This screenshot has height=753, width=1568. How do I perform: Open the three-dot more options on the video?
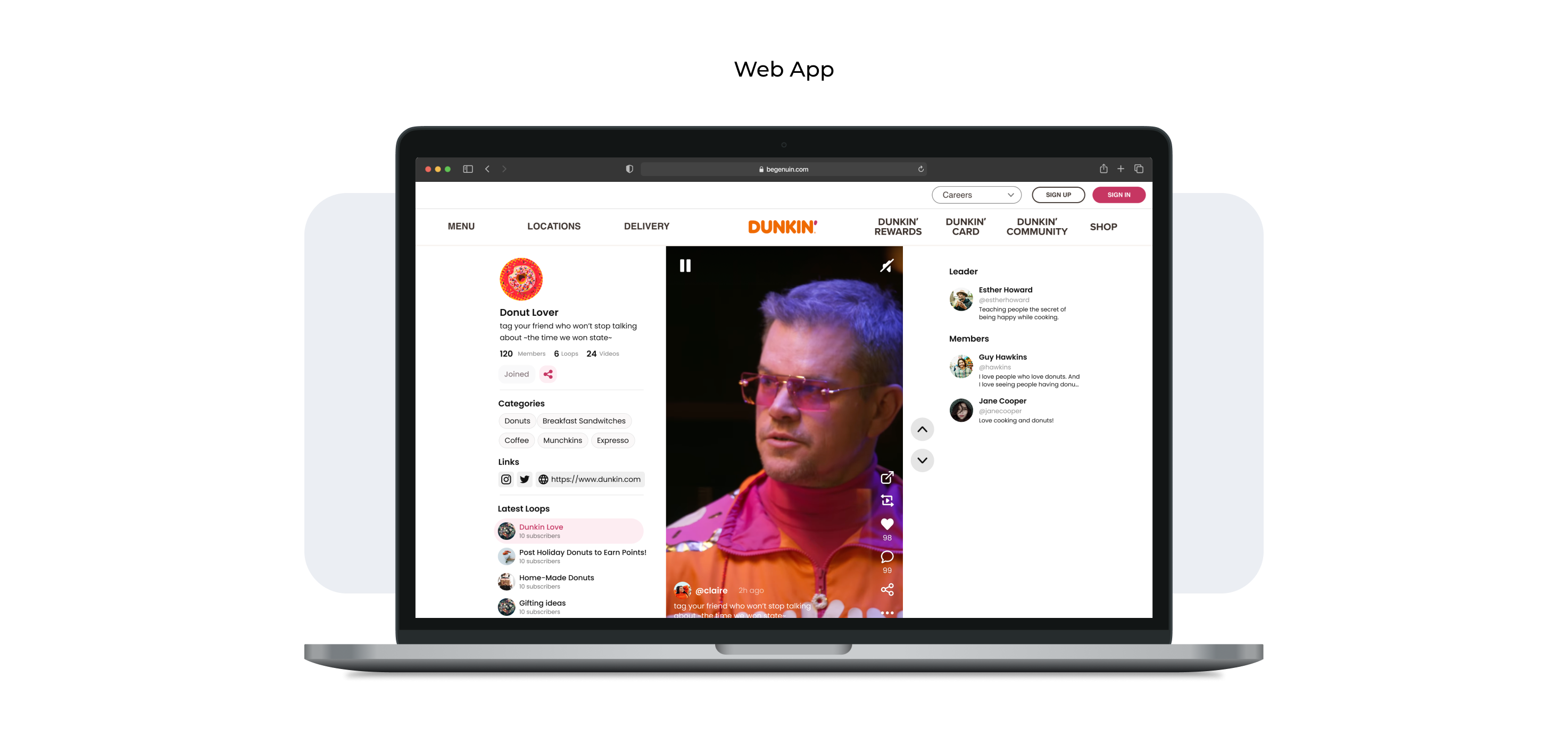887,613
